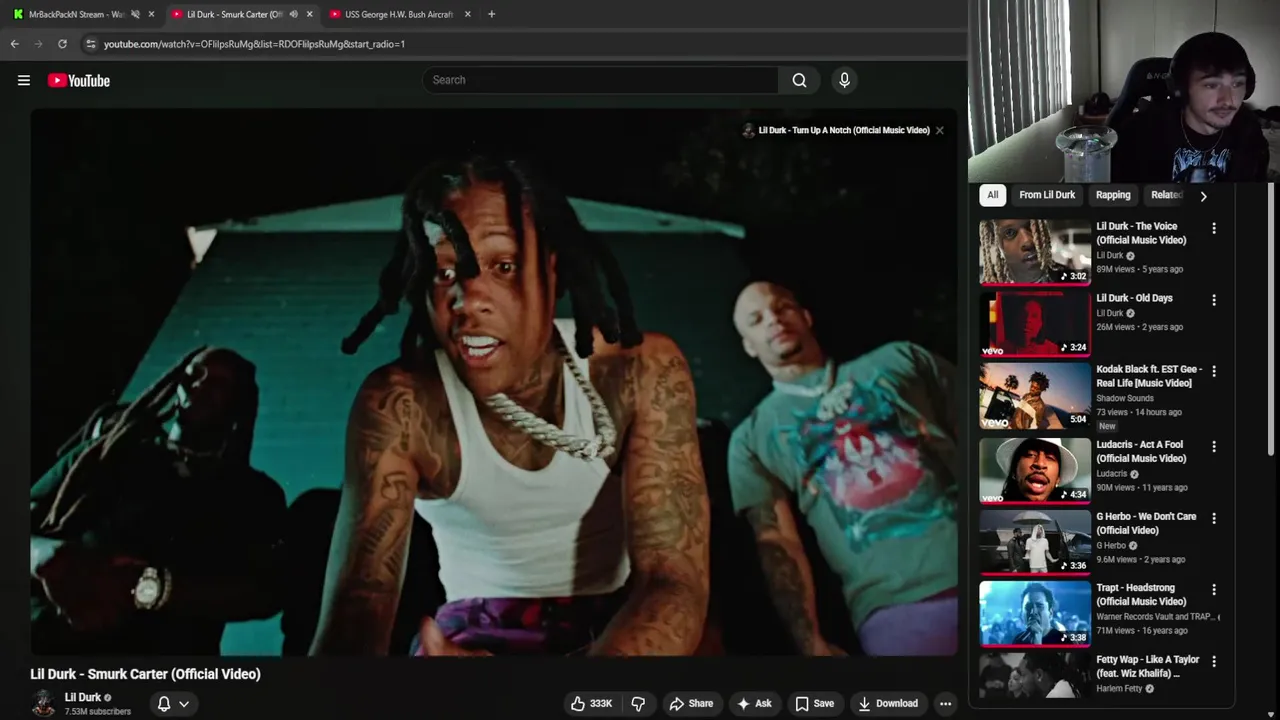Open options menu for Old Days video
The height and width of the screenshot is (720, 1280).
[1214, 300]
